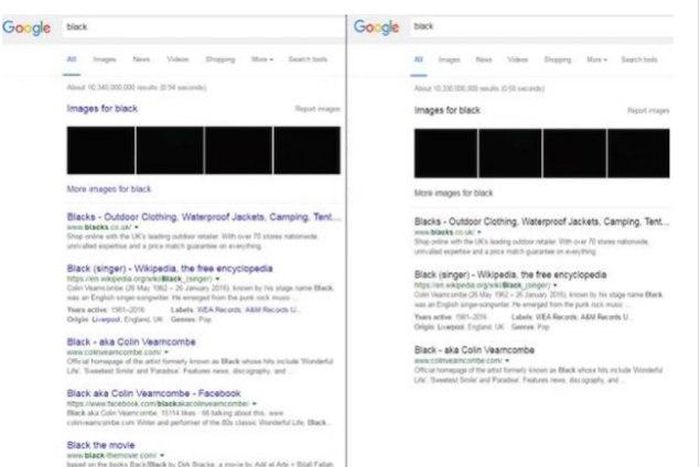Open the Shopping tab in left results
This screenshot has height=467, width=700.
click(220, 59)
